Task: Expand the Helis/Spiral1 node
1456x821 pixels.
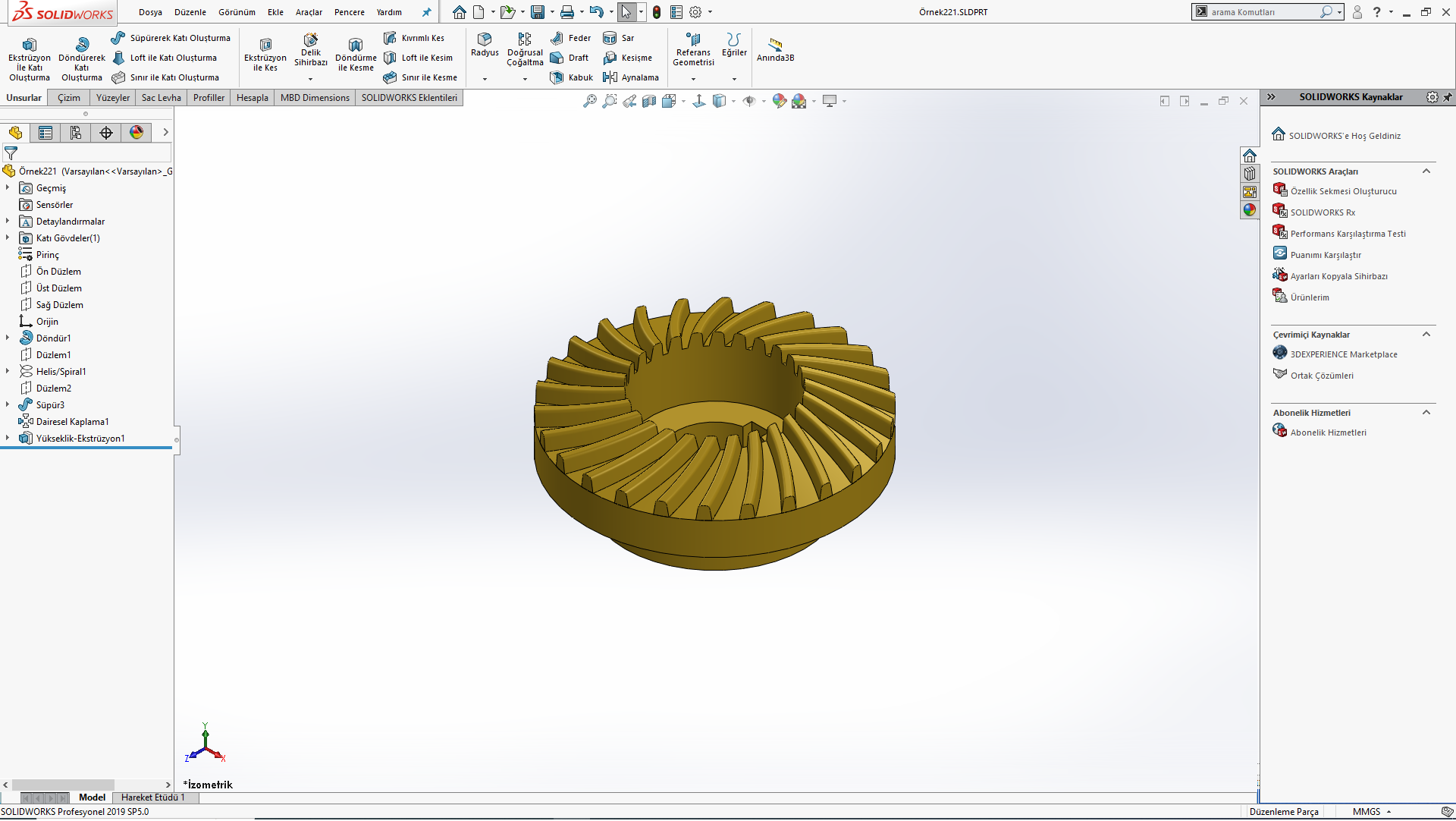Action: pyautogui.click(x=8, y=371)
